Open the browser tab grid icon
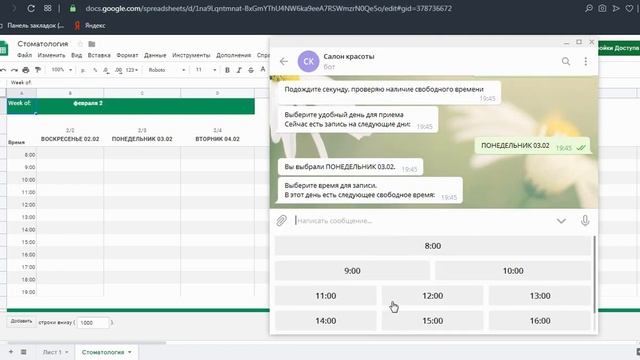This screenshot has height=360, width=640. 48,8
